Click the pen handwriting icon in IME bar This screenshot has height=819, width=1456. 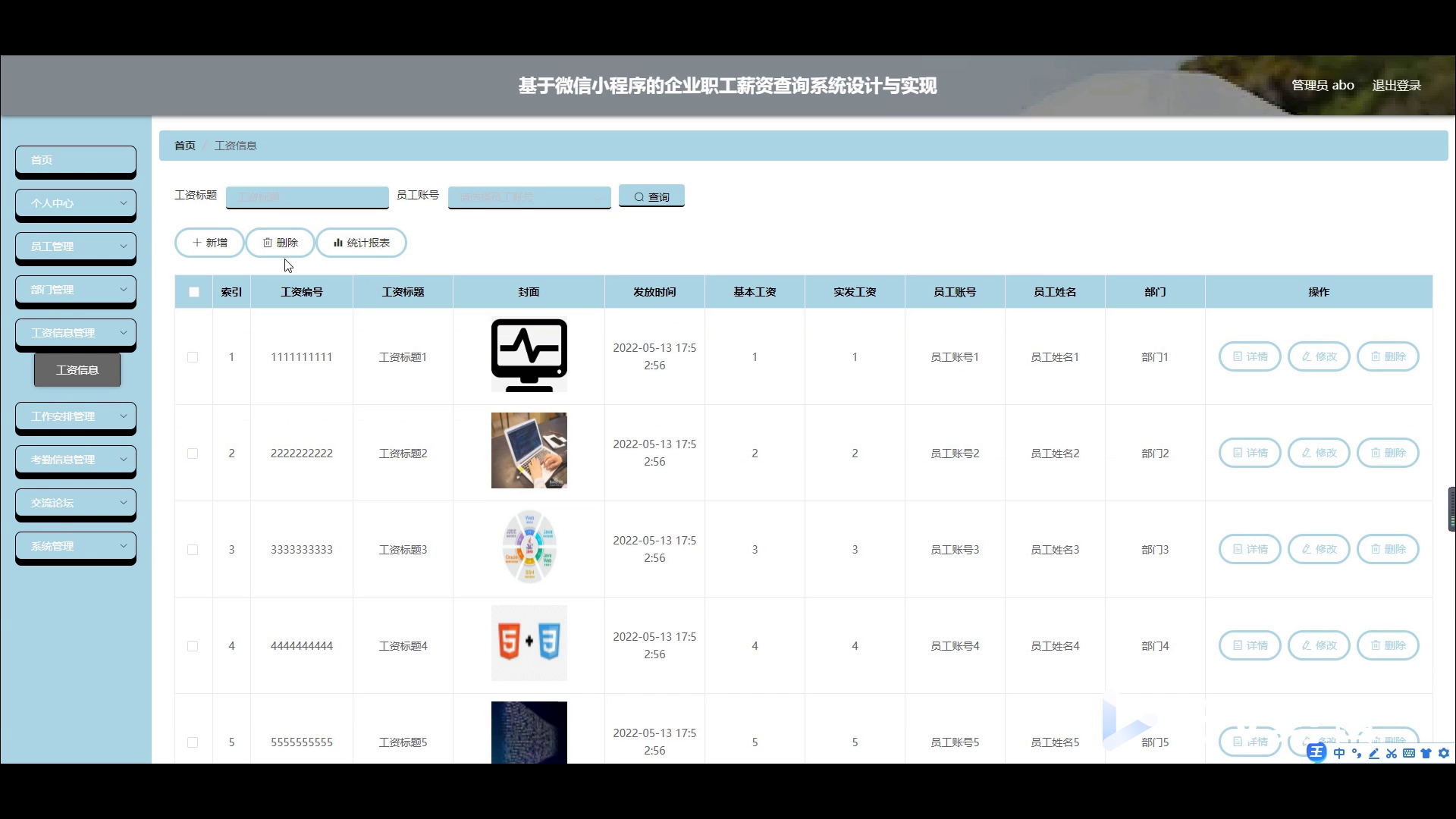point(1374,753)
